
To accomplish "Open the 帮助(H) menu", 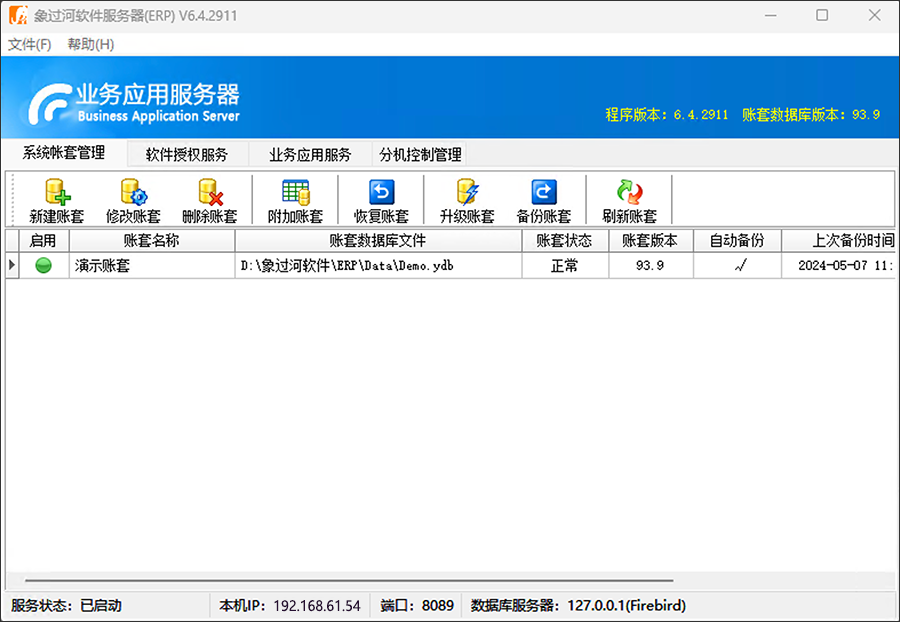I will 91,44.
